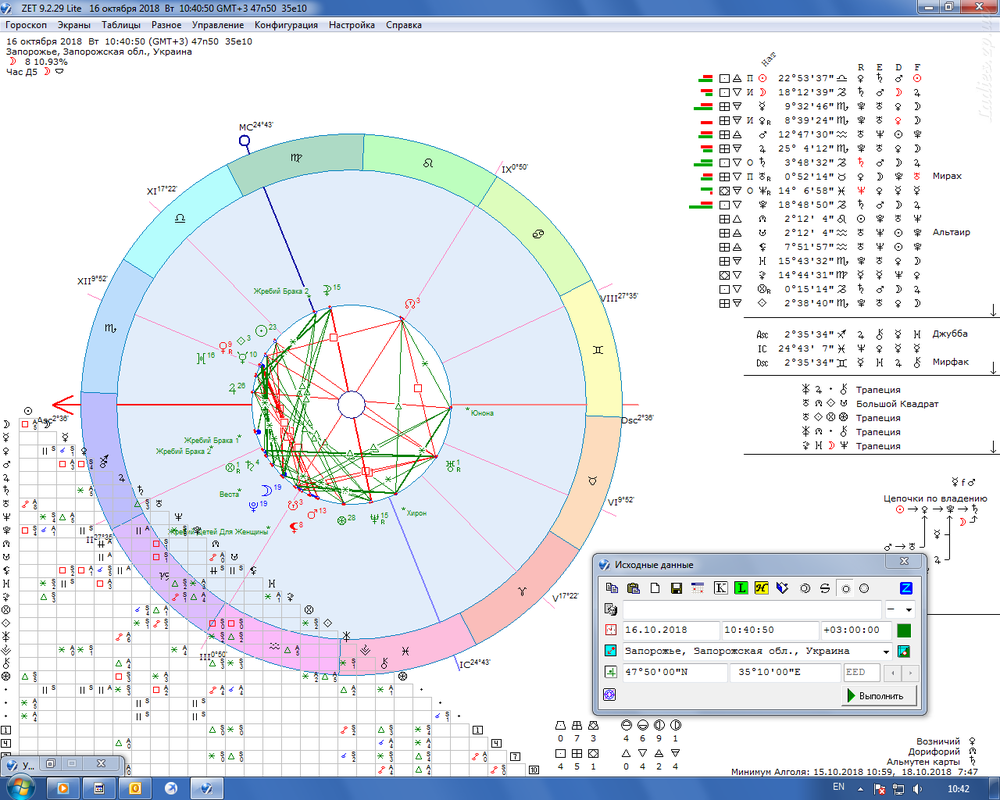
Task: Click the green color swatch beside the time zone
Action: (904, 630)
